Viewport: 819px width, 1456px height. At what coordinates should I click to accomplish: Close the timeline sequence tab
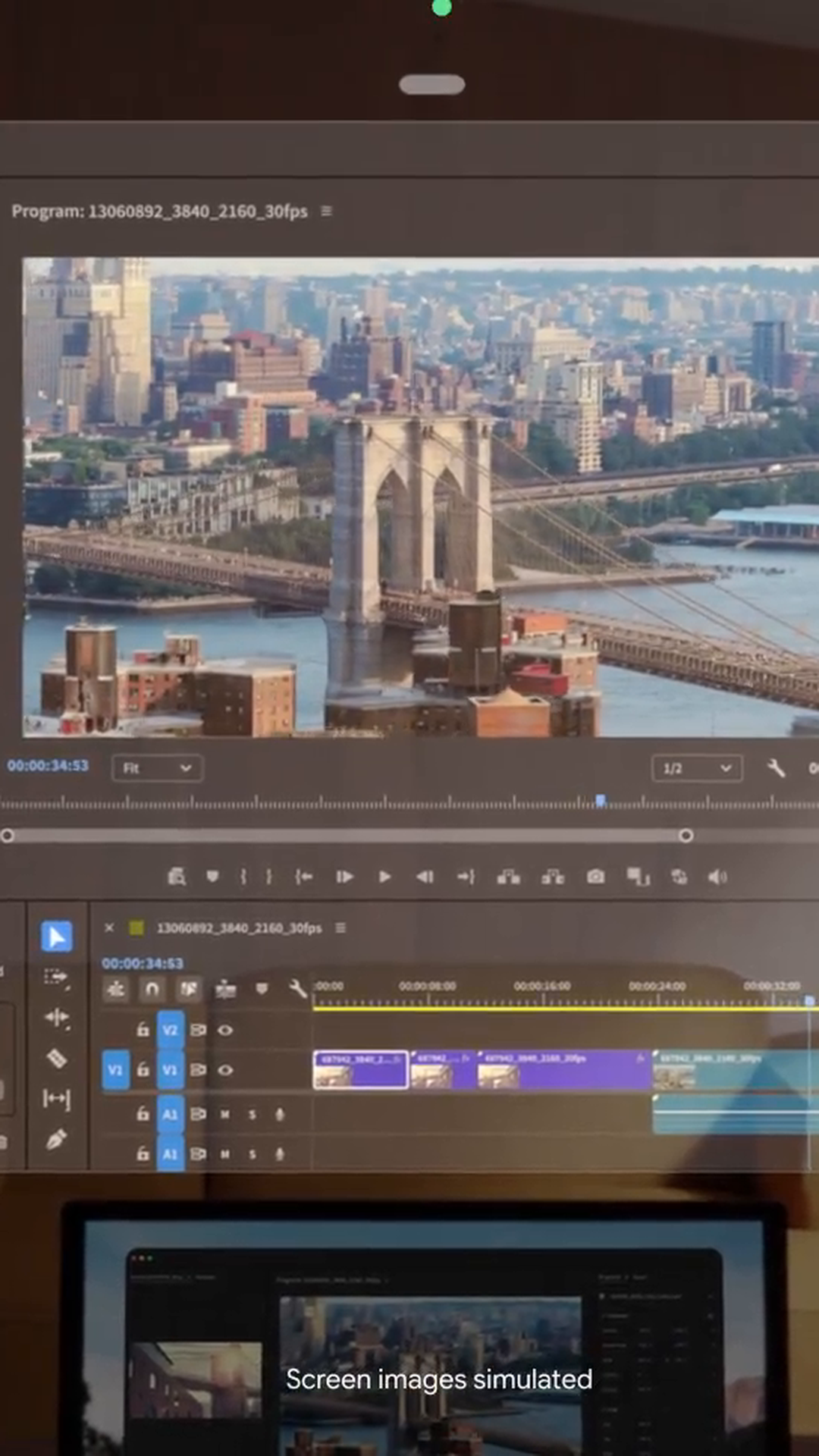(109, 927)
